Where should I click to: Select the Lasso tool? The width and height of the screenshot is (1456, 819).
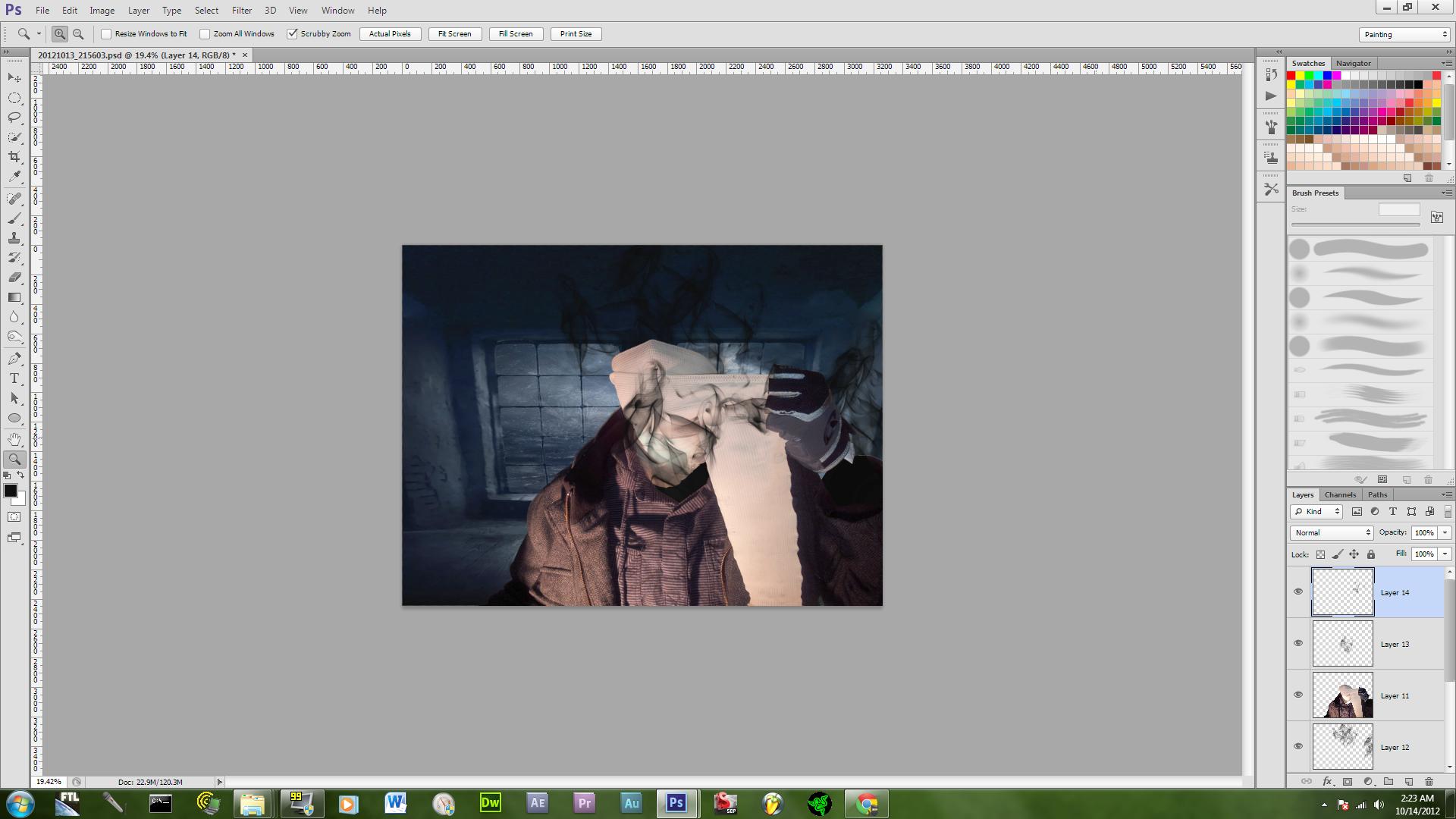point(14,118)
